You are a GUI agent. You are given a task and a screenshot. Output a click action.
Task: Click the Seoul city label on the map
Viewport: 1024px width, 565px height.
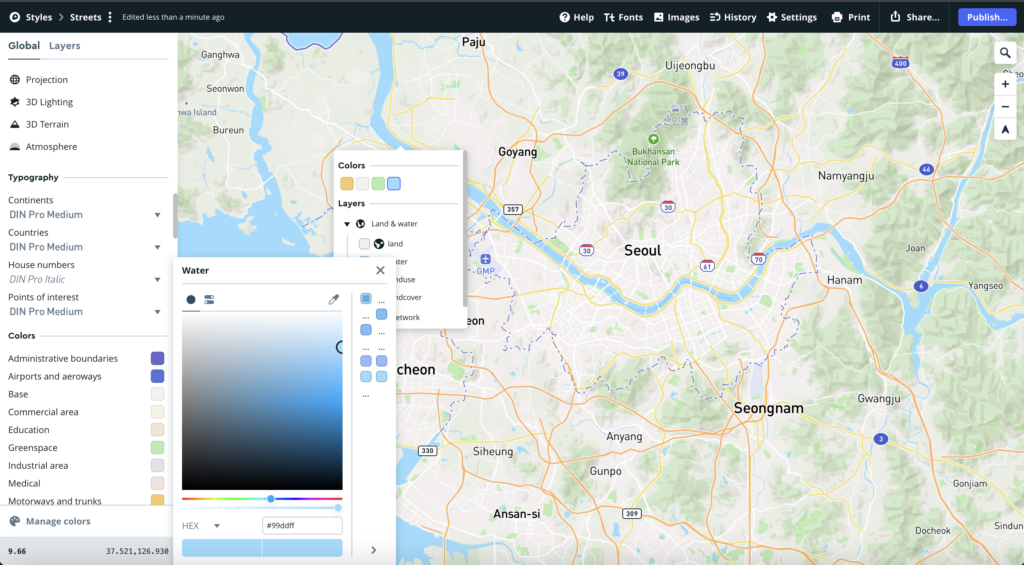tap(643, 250)
